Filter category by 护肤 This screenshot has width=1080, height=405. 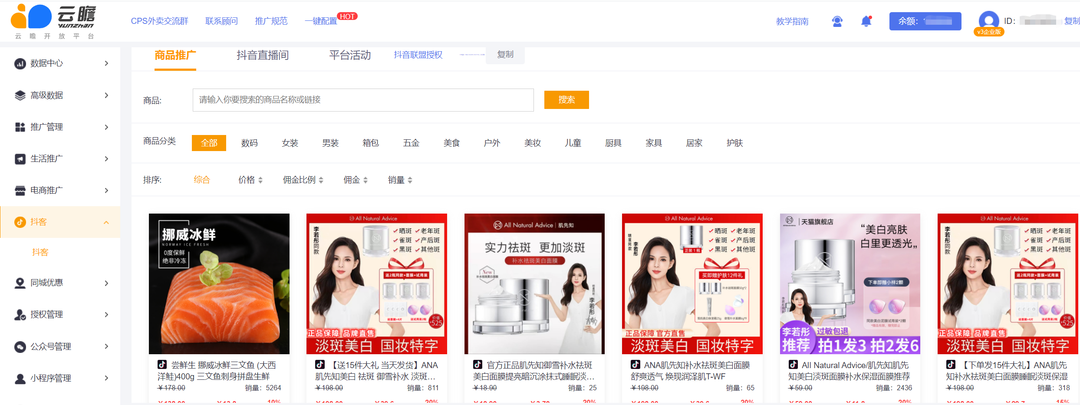pos(735,143)
